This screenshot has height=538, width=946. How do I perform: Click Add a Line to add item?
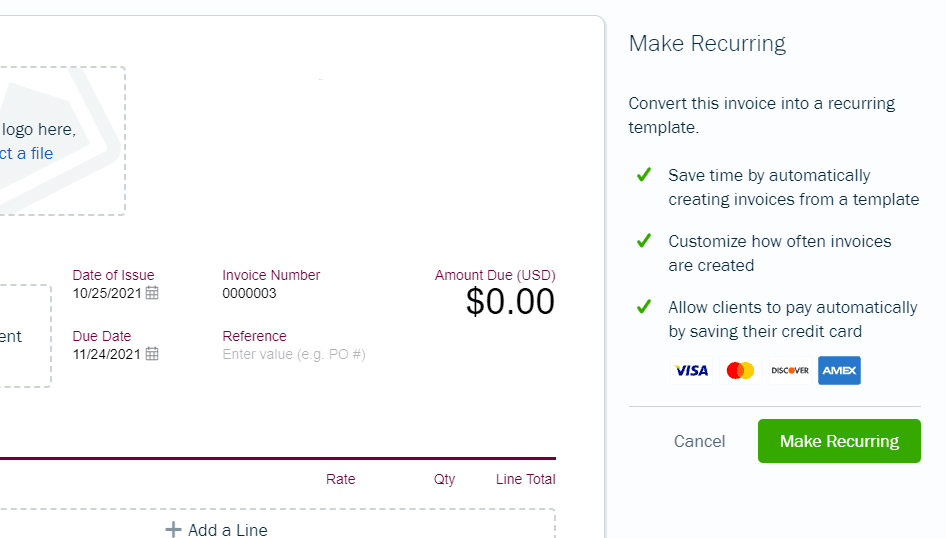(x=227, y=530)
